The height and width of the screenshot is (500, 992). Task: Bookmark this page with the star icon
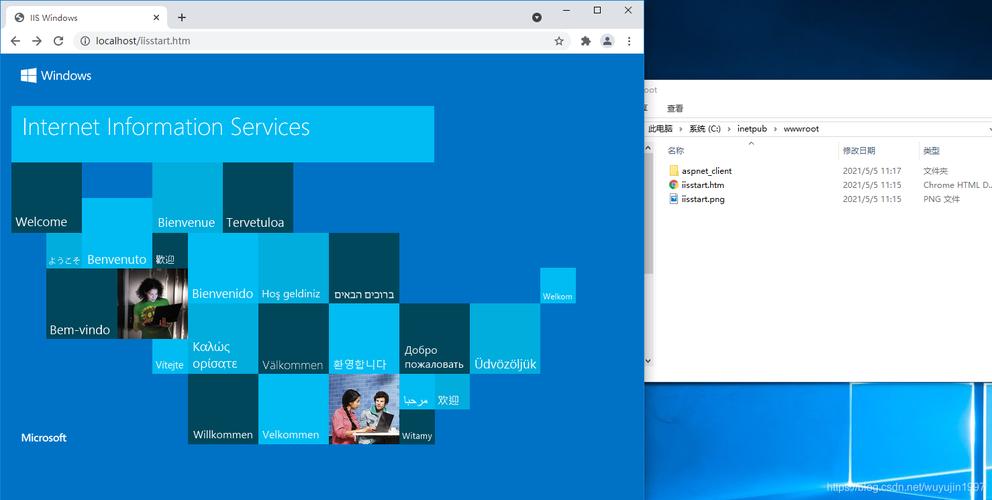[559, 41]
